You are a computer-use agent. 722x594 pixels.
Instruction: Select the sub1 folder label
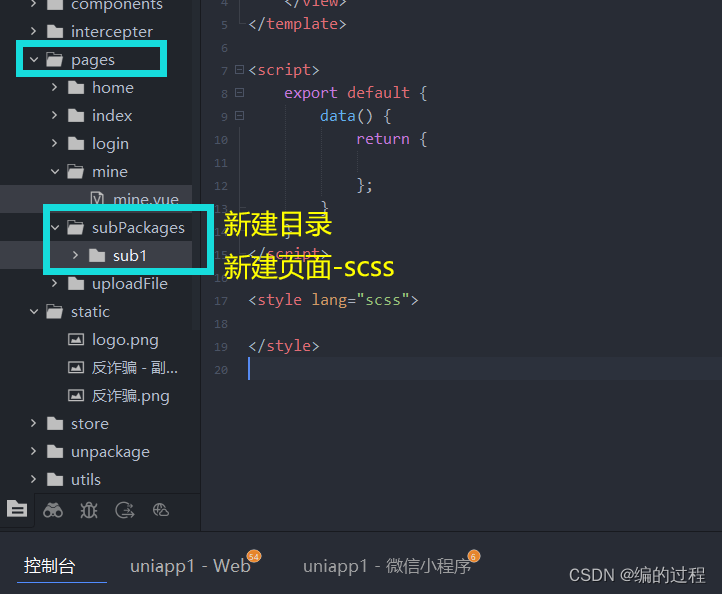click(x=130, y=256)
